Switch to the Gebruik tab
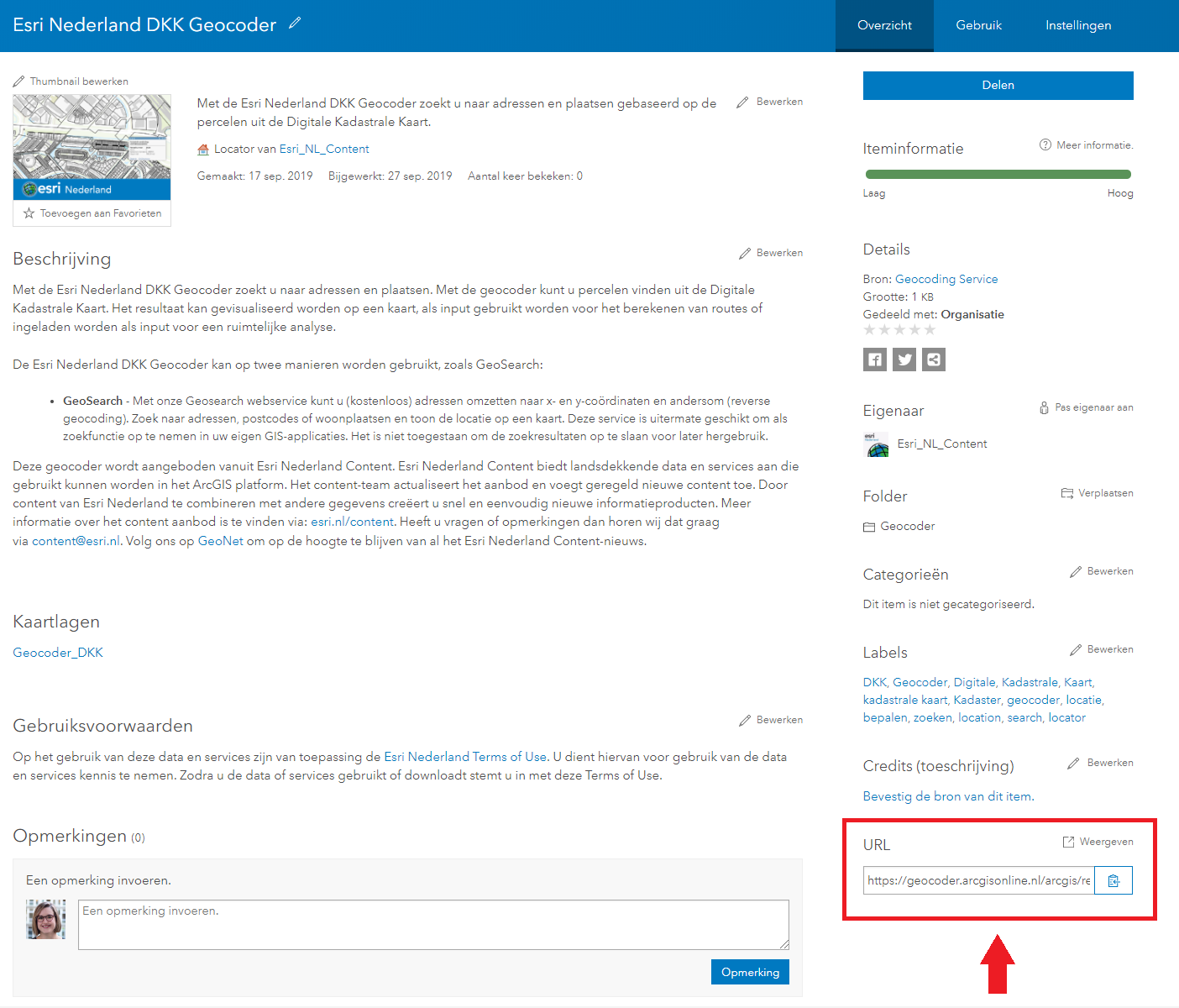This screenshot has height=1008, width=1179. 979,26
